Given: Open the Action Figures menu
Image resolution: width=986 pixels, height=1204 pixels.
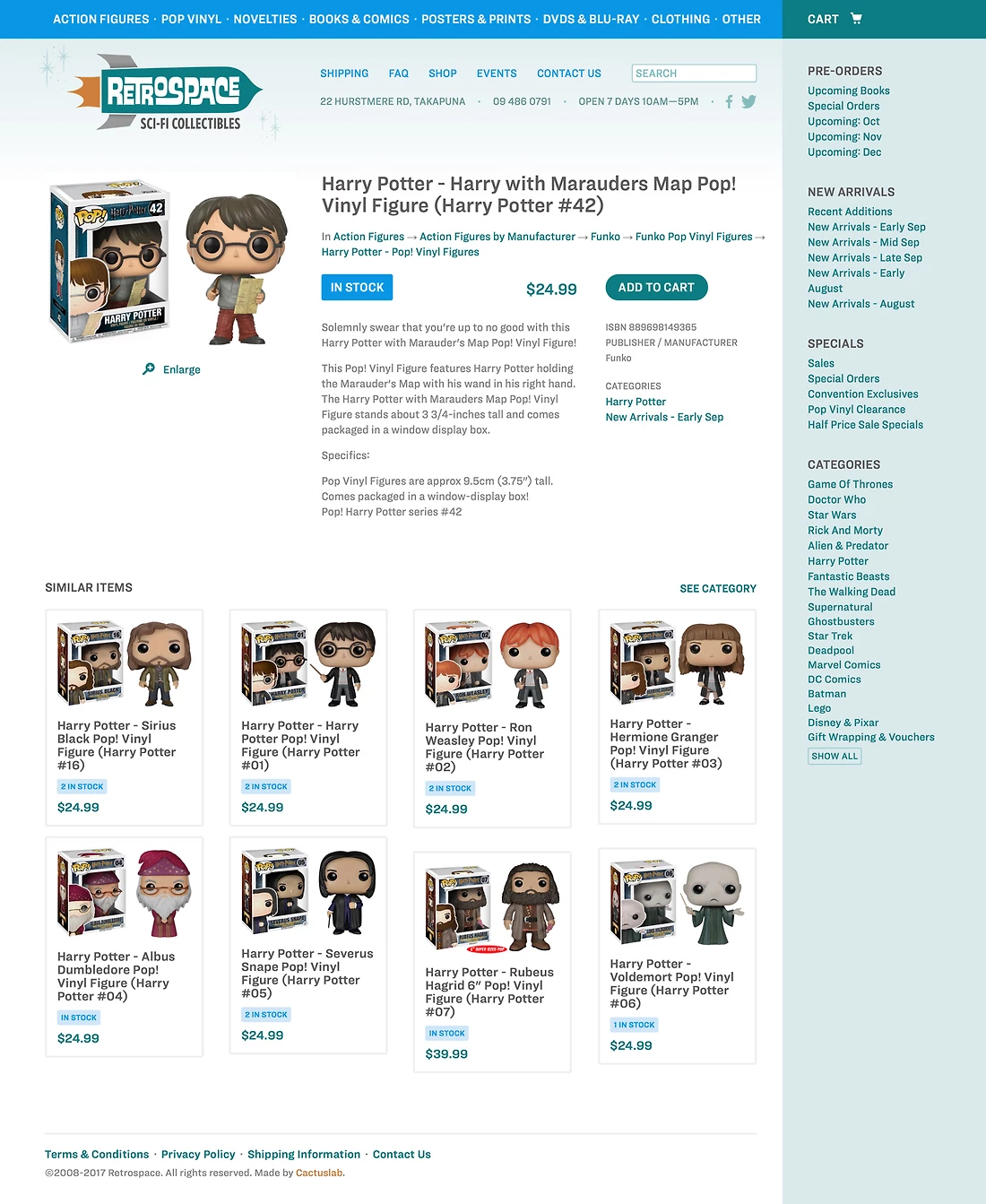Looking at the screenshot, I should [101, 19].
